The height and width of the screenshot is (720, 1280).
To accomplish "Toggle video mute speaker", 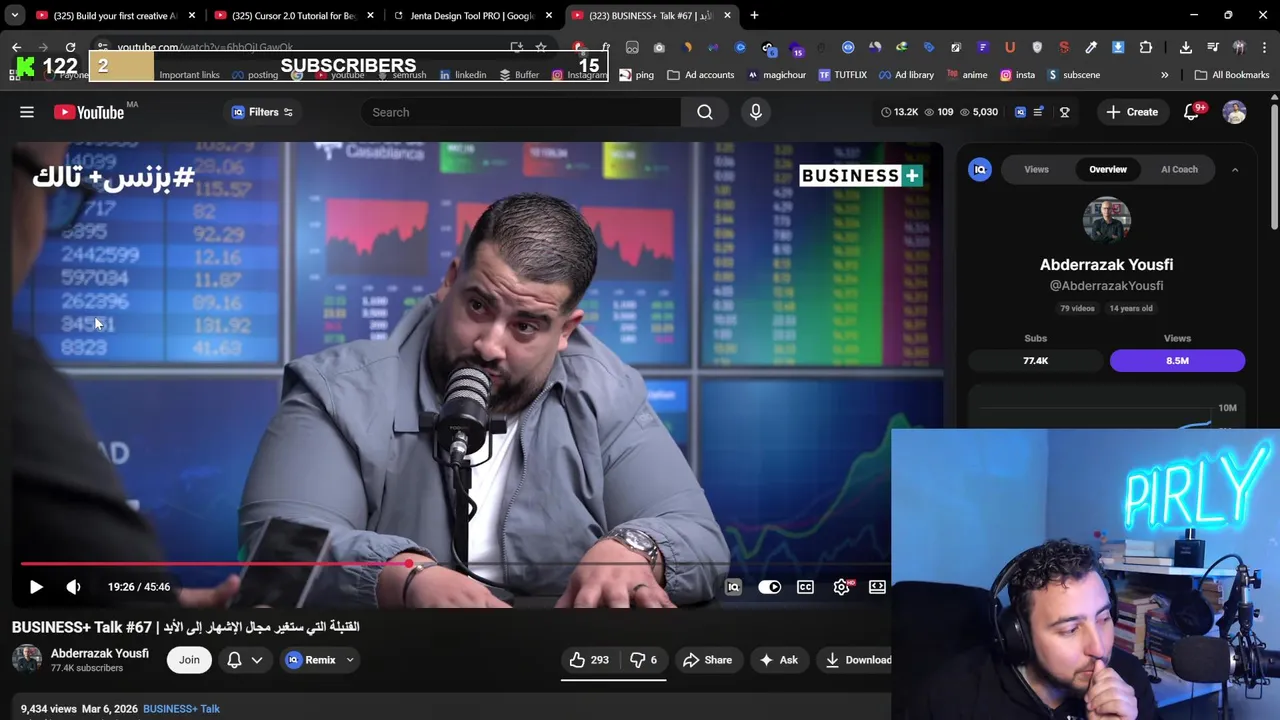I will coord(73,587).
